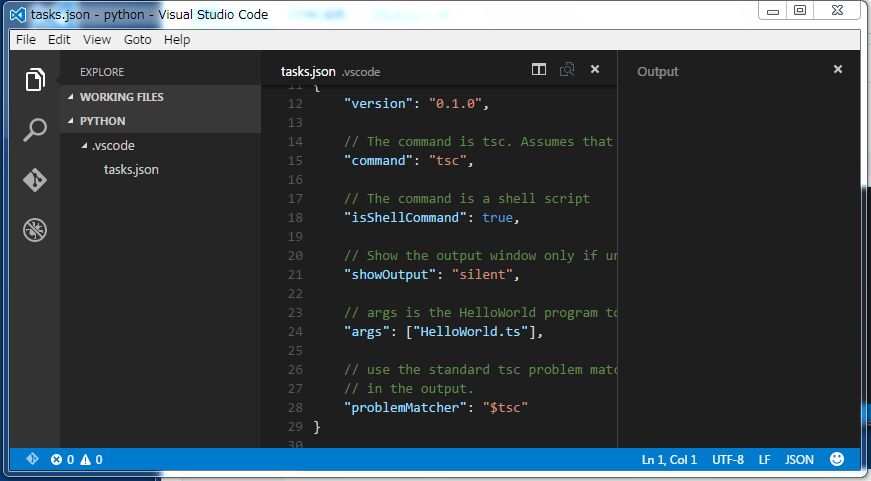Change JSON language mode
871x481 pixels.
(799, 459)
